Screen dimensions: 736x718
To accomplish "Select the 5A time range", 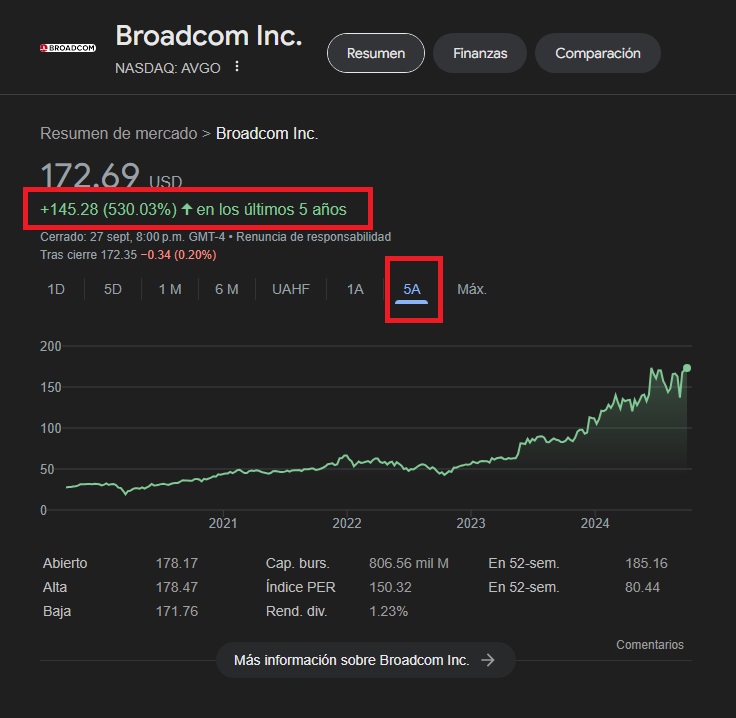I will (x=412, y=290).
